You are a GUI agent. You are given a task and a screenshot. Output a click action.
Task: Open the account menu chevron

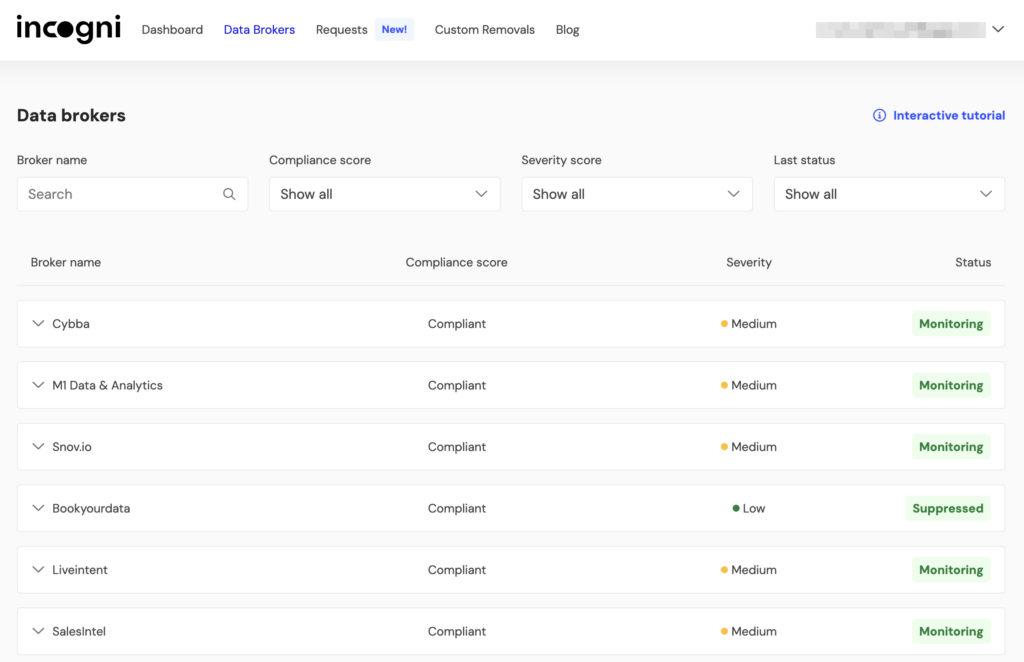pyautogui.click(x=998, y=29)
